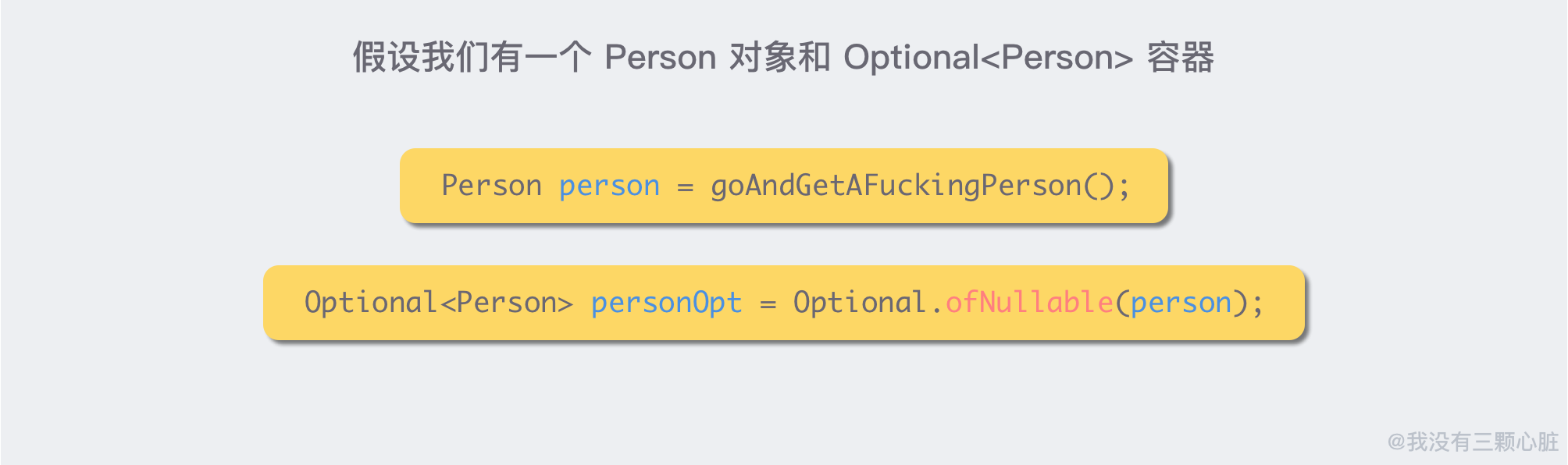This screenshot has width=1568, height=465.
Task: Click the 容器 characters in the heading
Action: [1181, 58]
